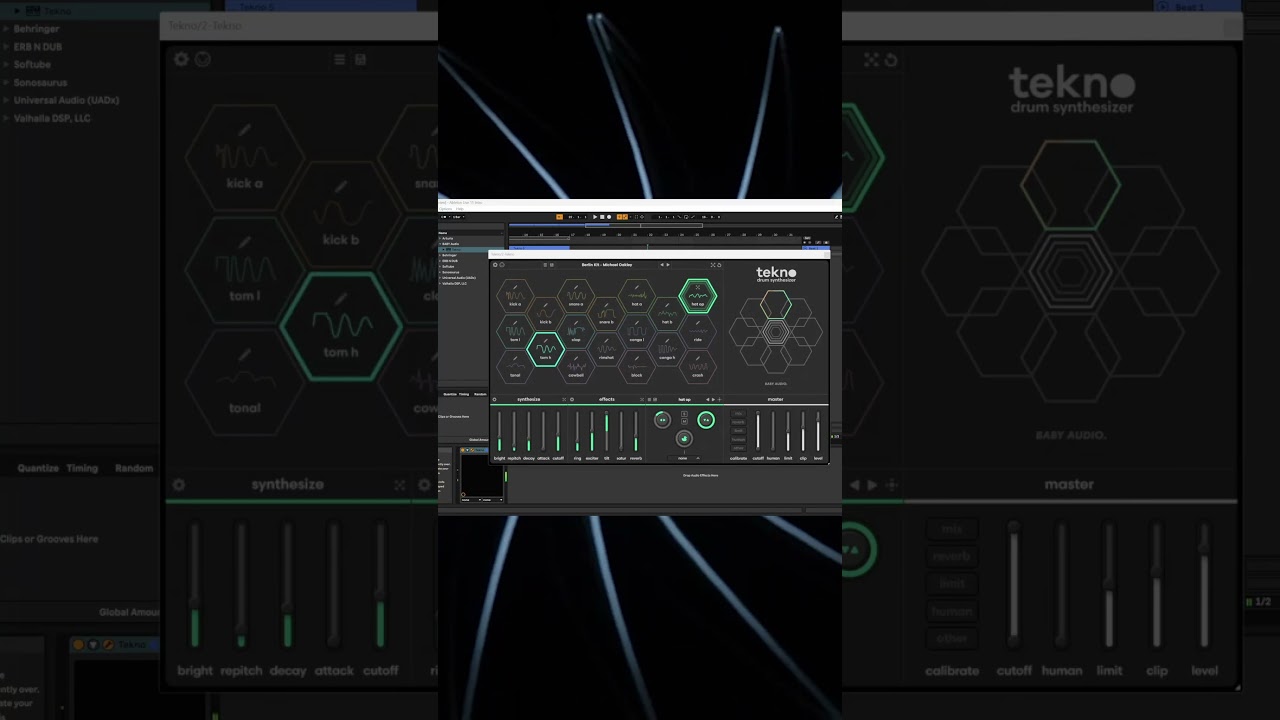Toggle the M mute button in hat op section

pyautogui.click(x=684, y=420)
